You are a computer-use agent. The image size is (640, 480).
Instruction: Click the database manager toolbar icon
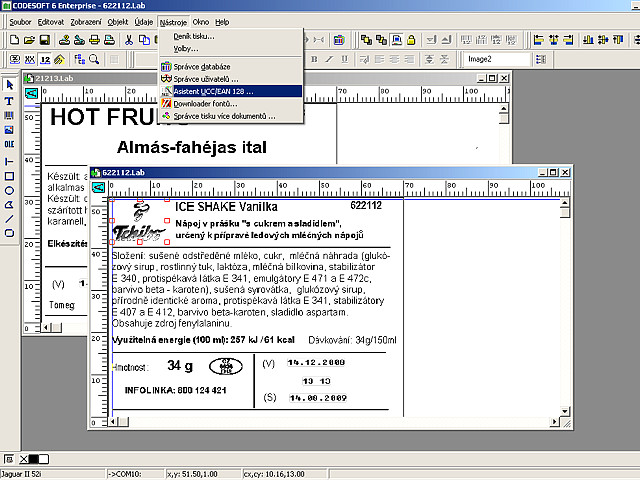339,40
